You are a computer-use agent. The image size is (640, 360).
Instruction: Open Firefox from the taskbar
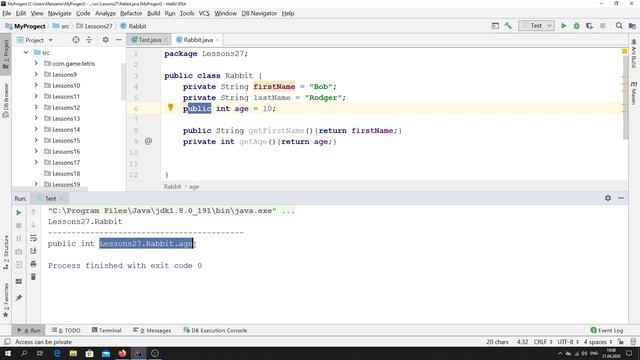coord(122,353)
